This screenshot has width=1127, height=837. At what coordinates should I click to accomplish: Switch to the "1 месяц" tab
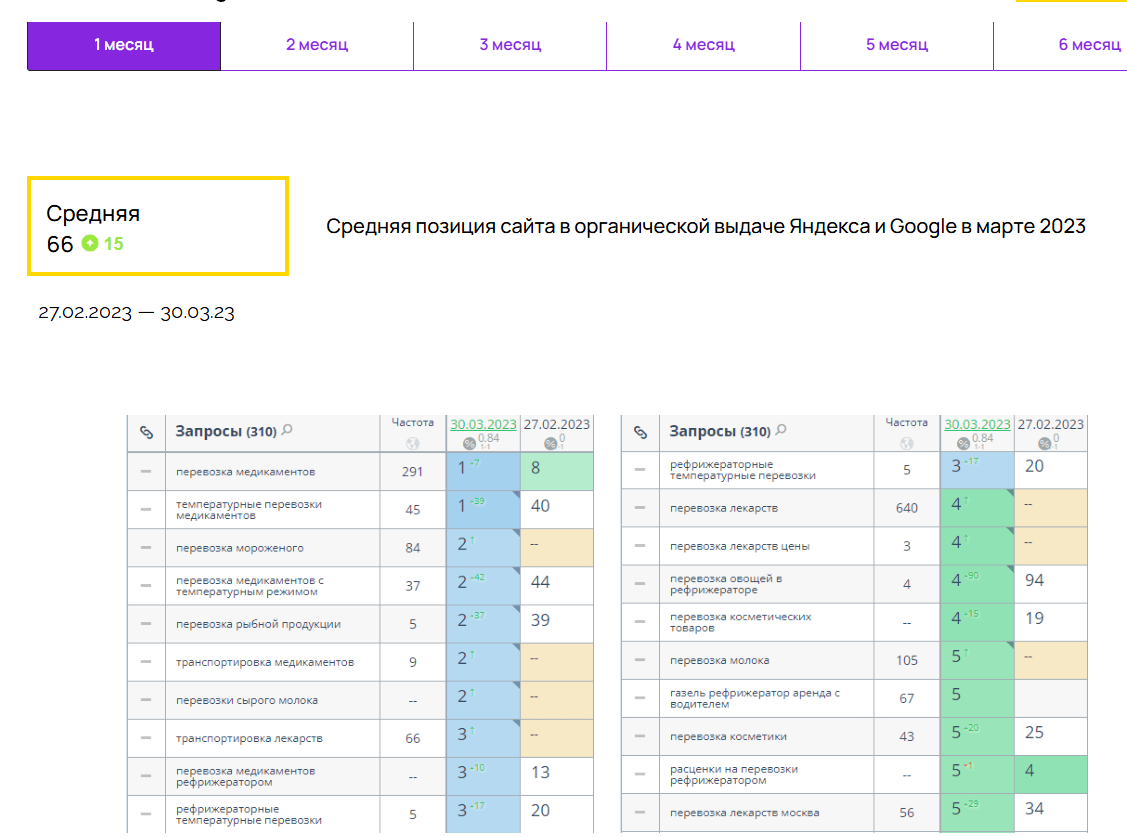[x=124, y=45]
